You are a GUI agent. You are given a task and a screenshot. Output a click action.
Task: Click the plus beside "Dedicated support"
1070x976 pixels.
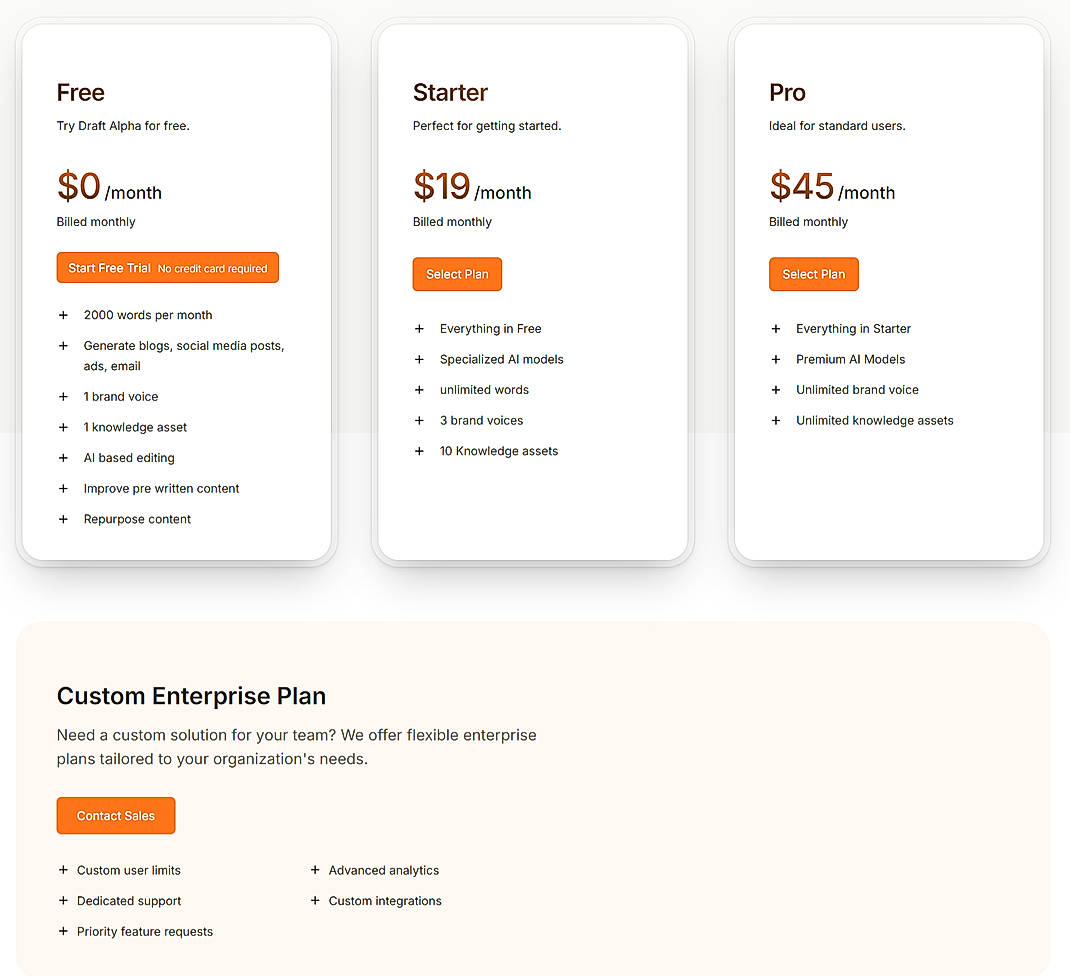pos(63,901)
